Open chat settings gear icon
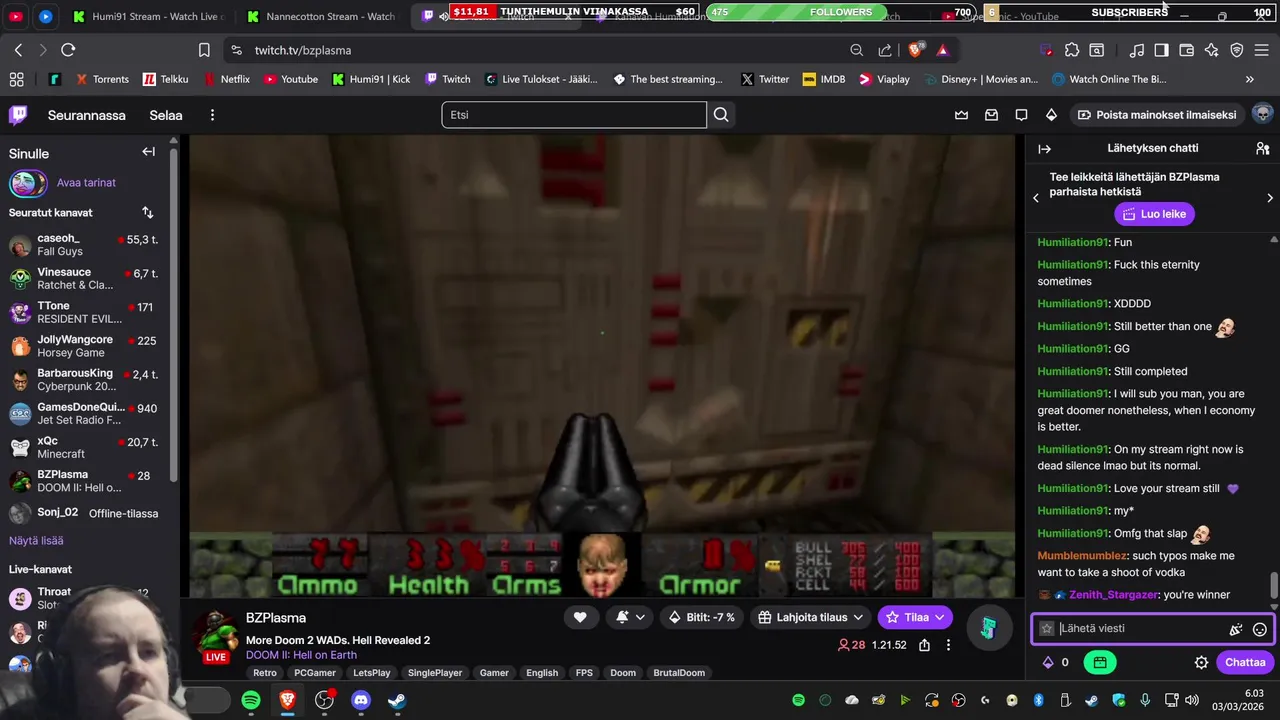Image resolution: width=1280 pixels, height=720 pixels. (x=1201, y=662)
